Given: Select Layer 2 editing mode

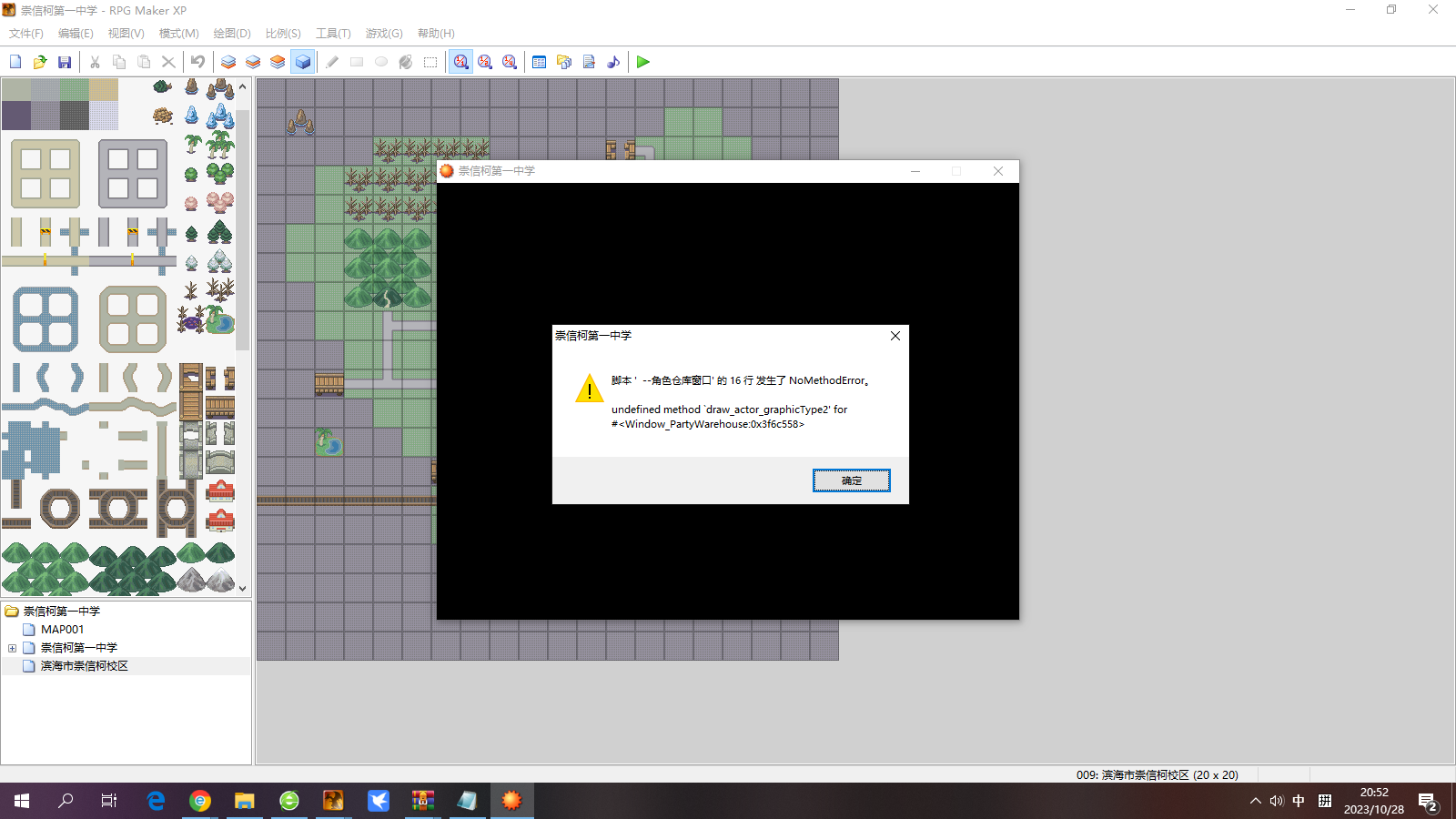Looking at the screenshot, I should coord(253,62).
